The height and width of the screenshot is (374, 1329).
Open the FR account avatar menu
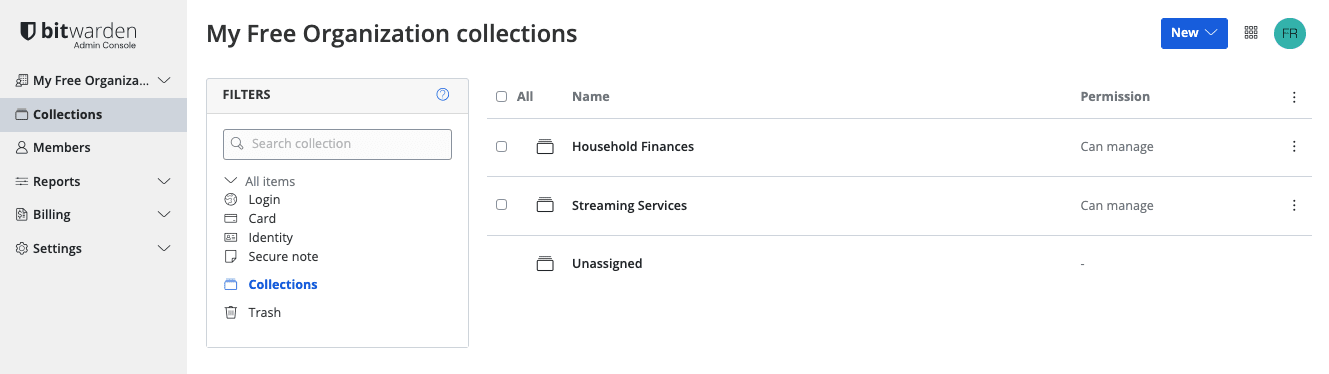tap(1290, 33)
